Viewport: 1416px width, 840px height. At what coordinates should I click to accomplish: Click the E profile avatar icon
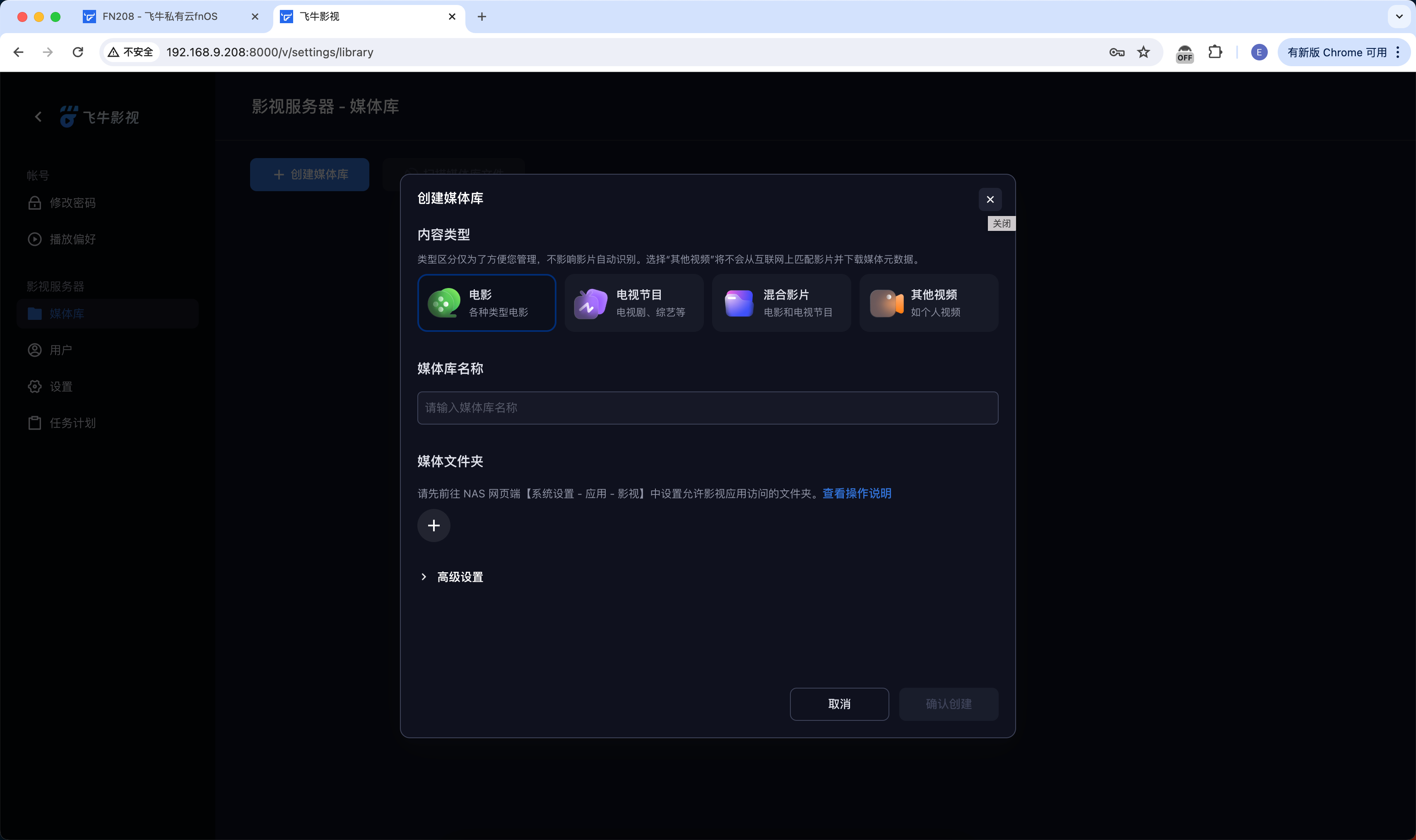tap(1259, 52)
